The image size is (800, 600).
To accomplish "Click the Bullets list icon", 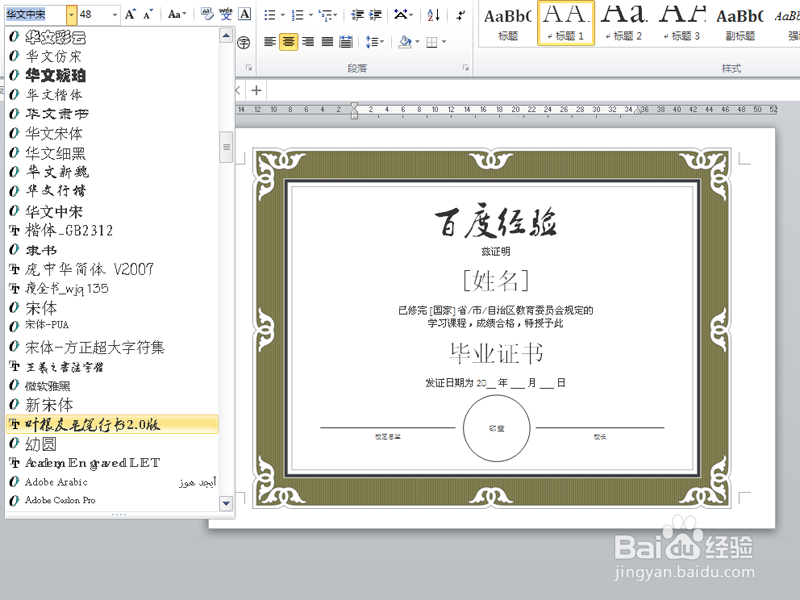I will coord(269,15).
